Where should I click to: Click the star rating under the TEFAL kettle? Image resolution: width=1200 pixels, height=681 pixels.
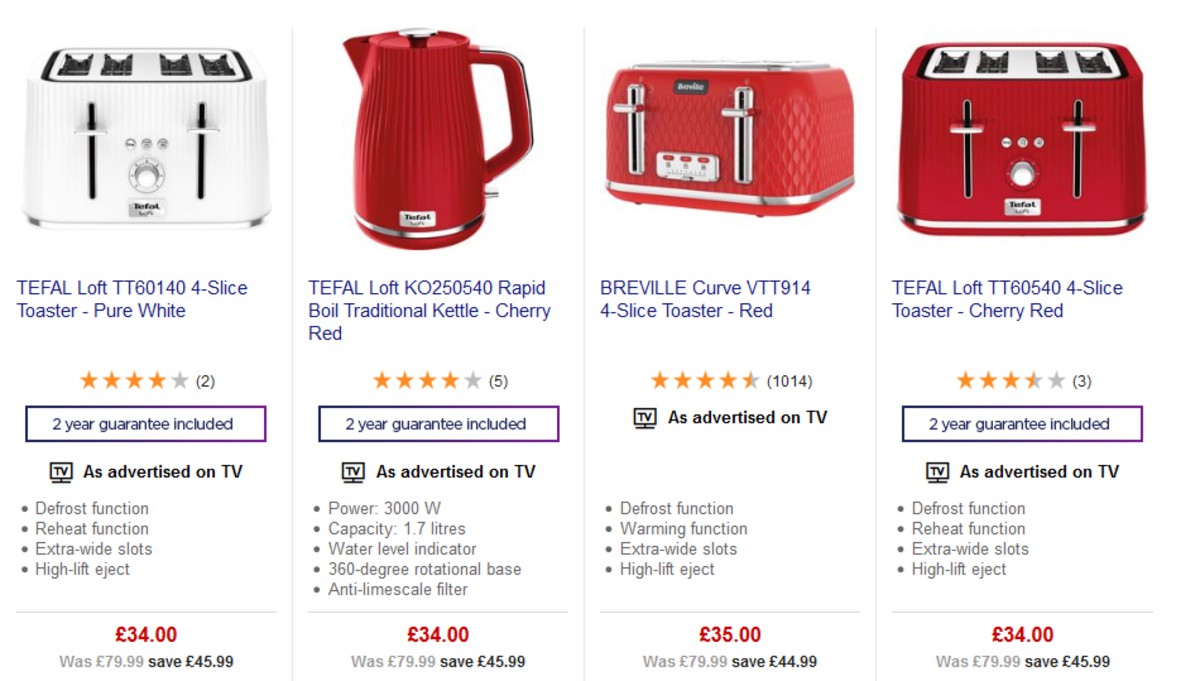(x=424, y=380)
